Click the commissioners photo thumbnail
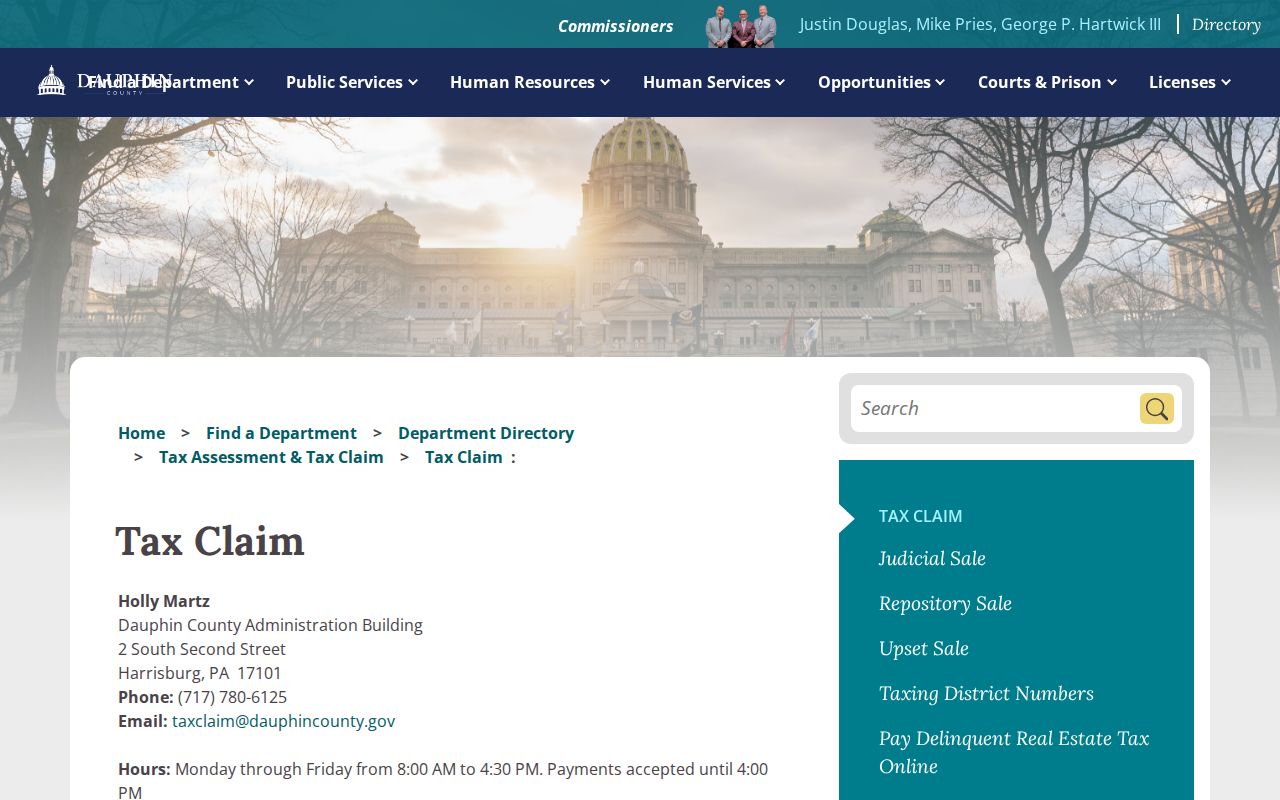The image size is (1280, 800). [741, 26]
